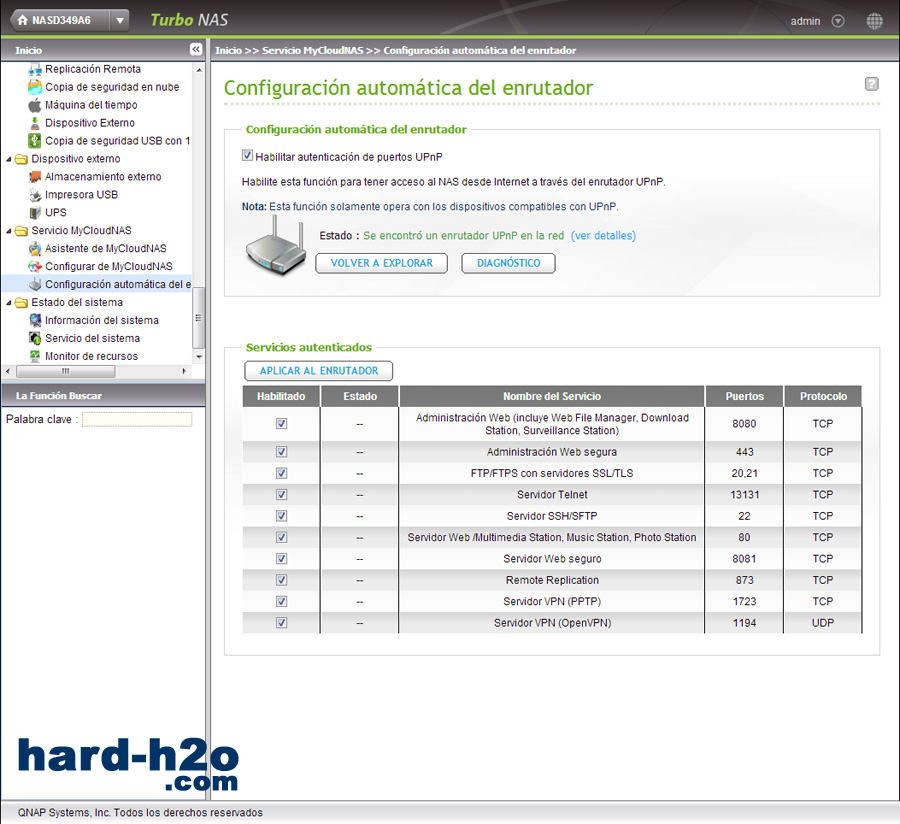
Task: Uncheck Servidor Telnet checkbox
Action: pos(281,494)
